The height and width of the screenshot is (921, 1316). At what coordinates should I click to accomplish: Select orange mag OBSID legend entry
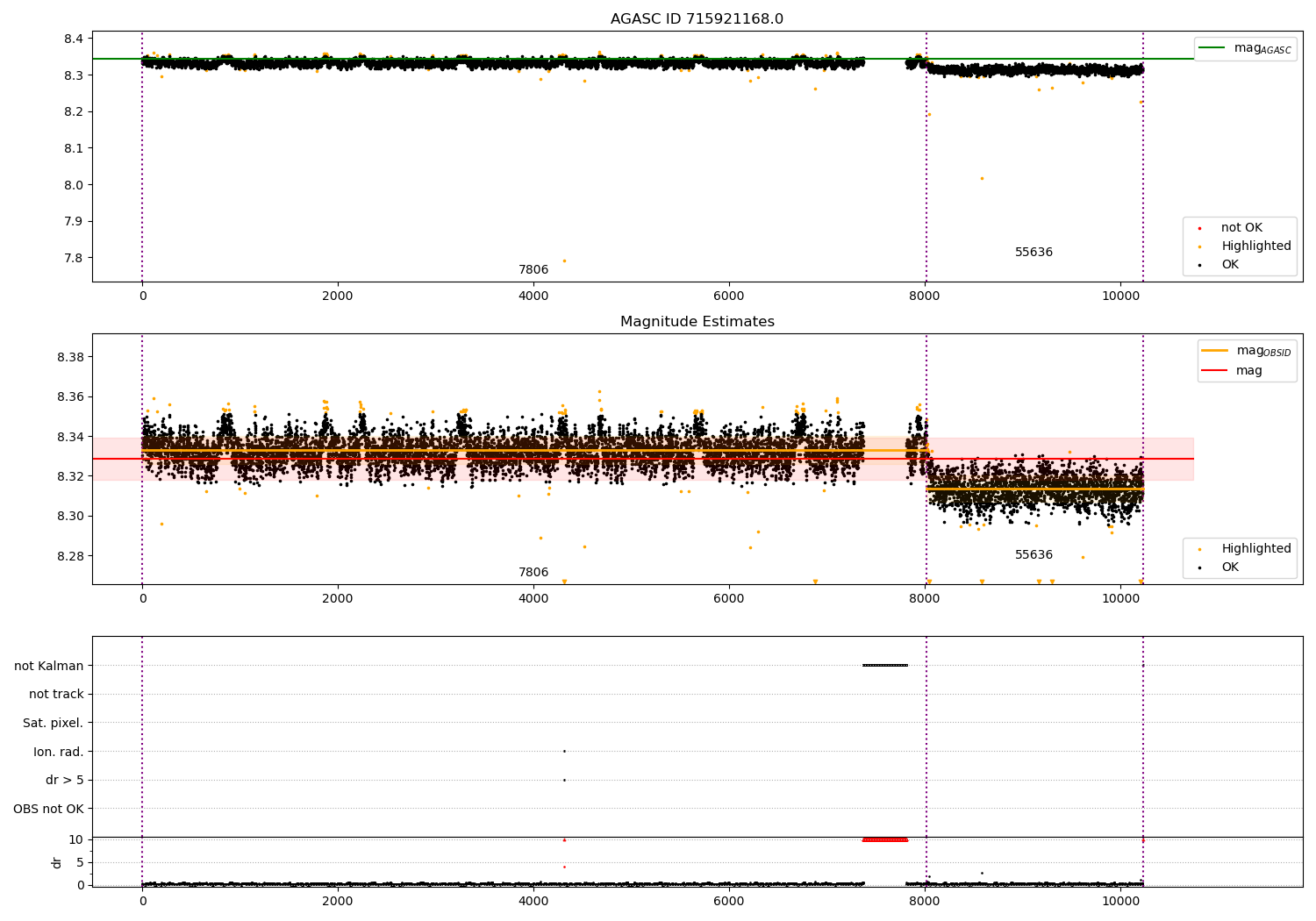click(x=1247, y=351)
